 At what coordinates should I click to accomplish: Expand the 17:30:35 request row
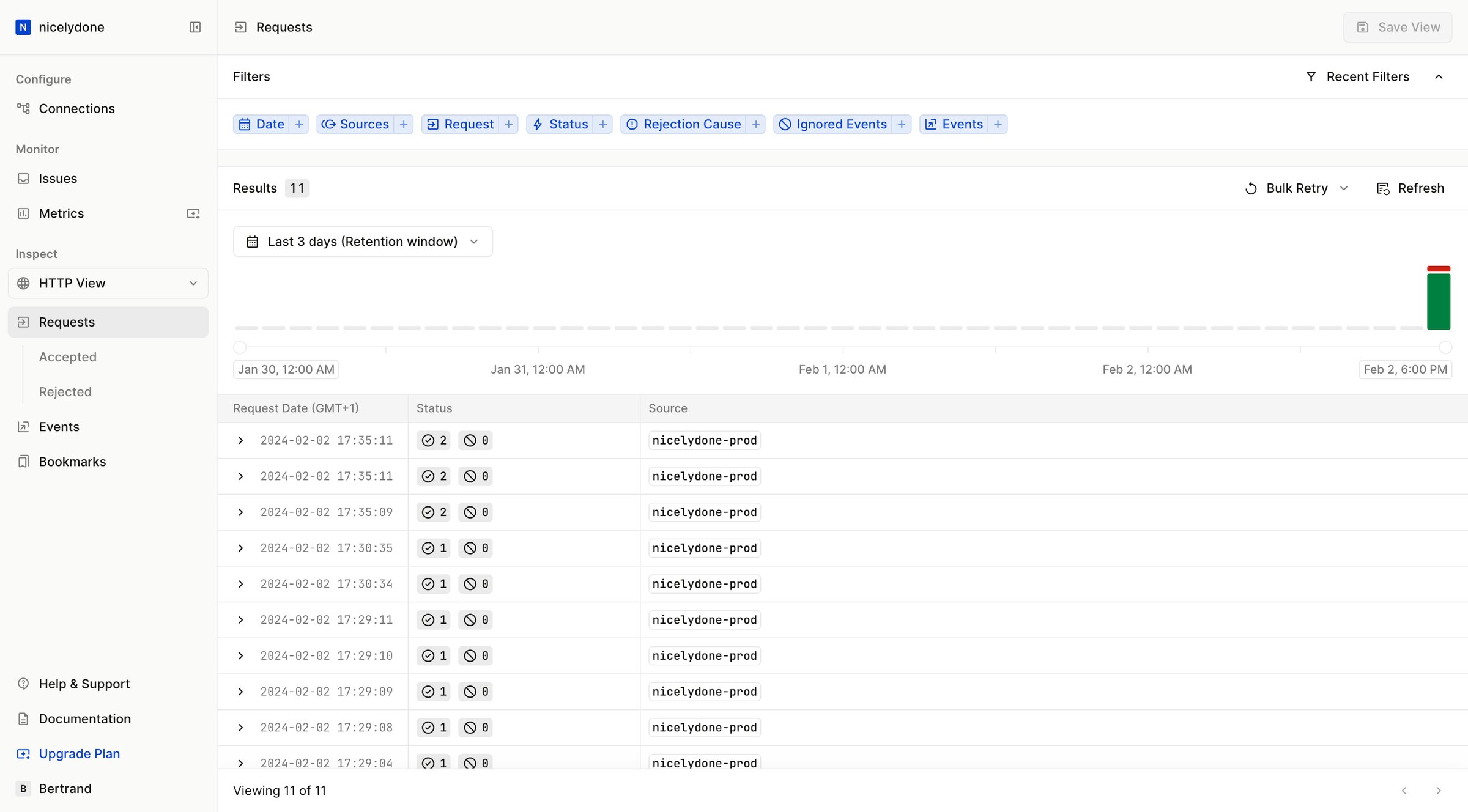click(x=240, y=548)
